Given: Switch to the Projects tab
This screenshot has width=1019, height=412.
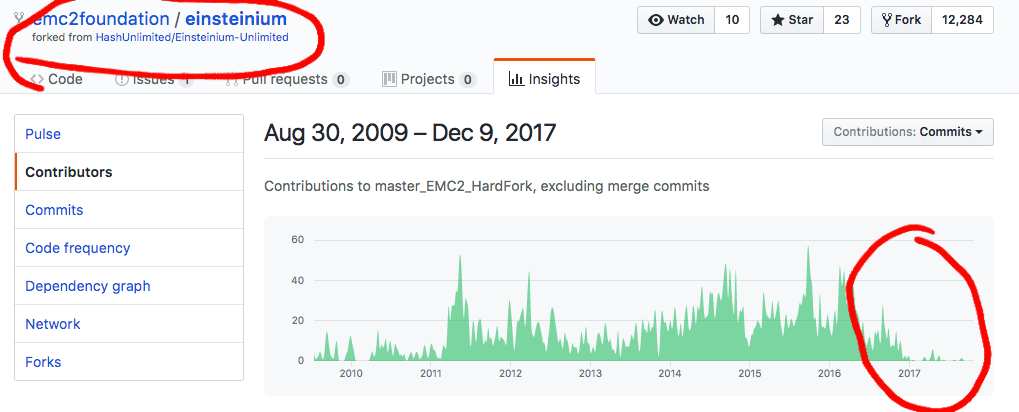Looking at the screenshot, I should point(429,79).
